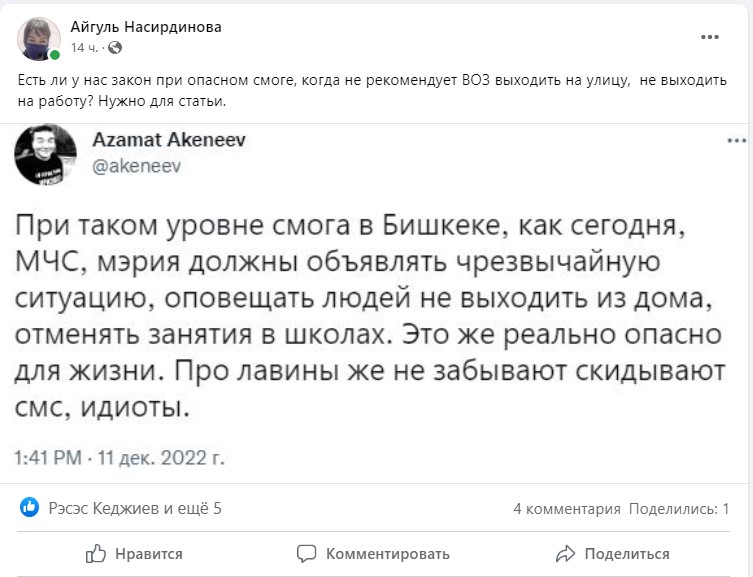Screen dimensions: 753x577
Task: Show who reacted: Рэсэс Кеджиев и ещё 5
Action: (135, 508)
